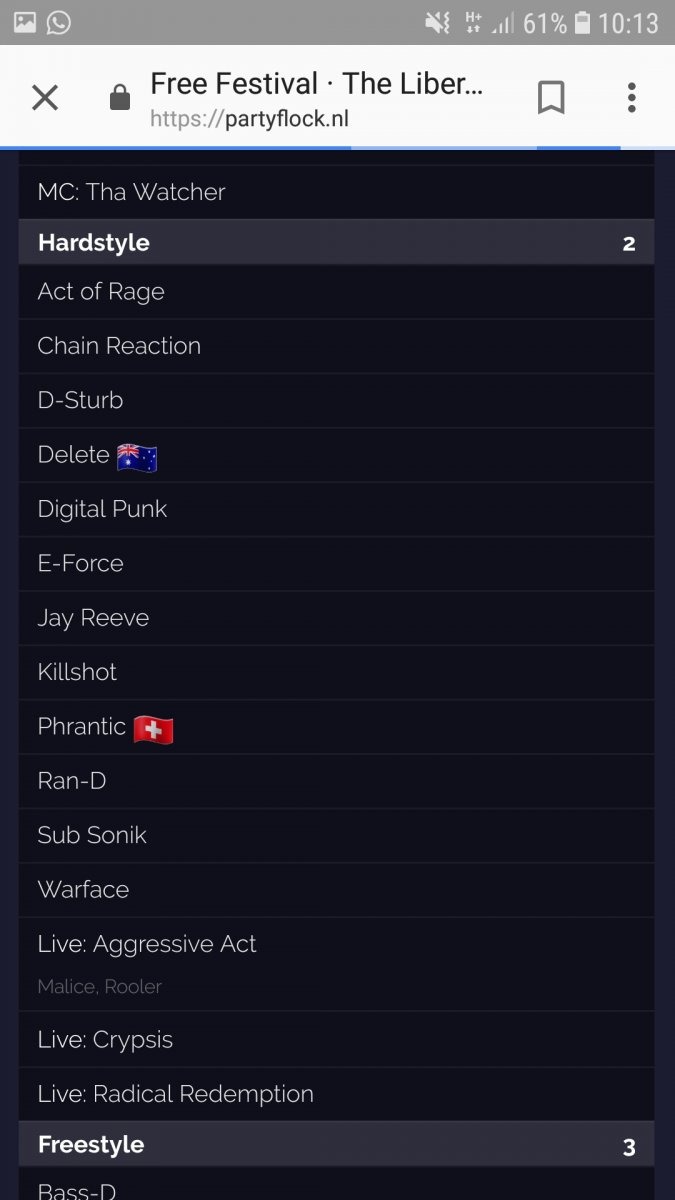Tap the partyflock.nl URL address
Image resolution: width=675 pixels, height=1200 pixels.
pyautogui.click(x=249, y=120)
